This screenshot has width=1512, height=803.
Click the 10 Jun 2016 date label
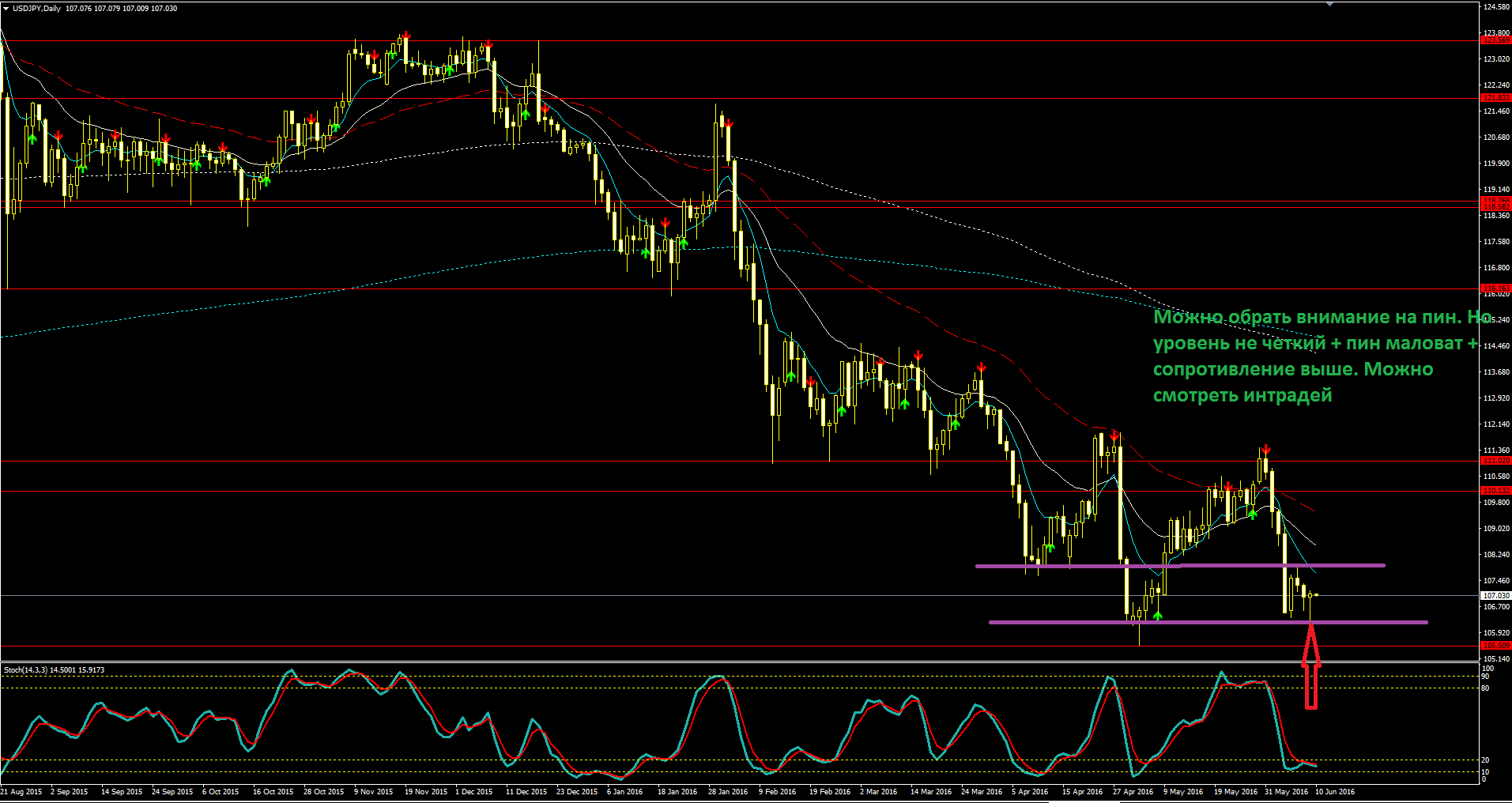(1335, 791)
